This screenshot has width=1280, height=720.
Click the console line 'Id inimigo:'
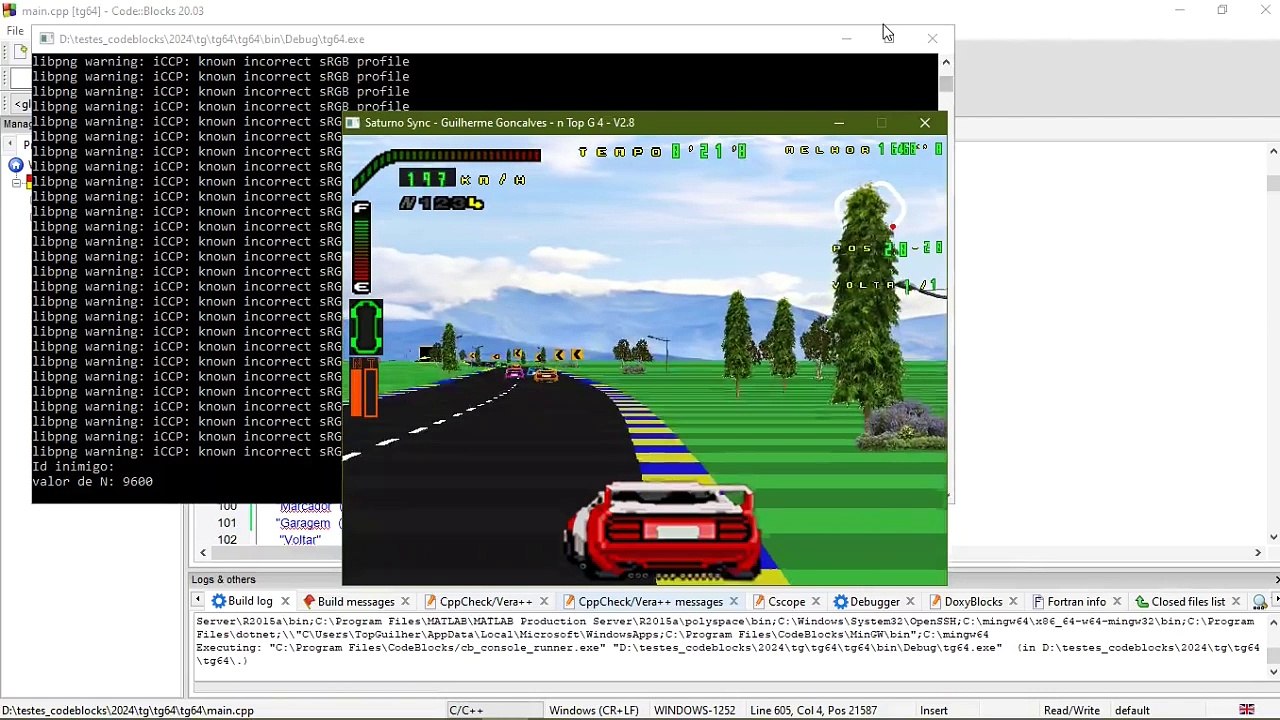tap(73, 466)
